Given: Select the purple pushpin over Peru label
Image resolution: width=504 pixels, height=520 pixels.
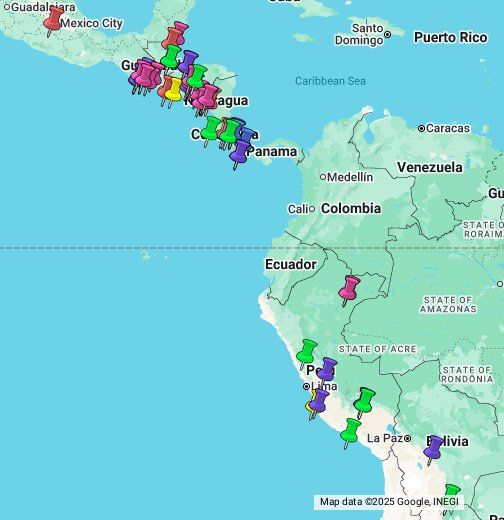Looking at the screenshot, I should point(327,371).
